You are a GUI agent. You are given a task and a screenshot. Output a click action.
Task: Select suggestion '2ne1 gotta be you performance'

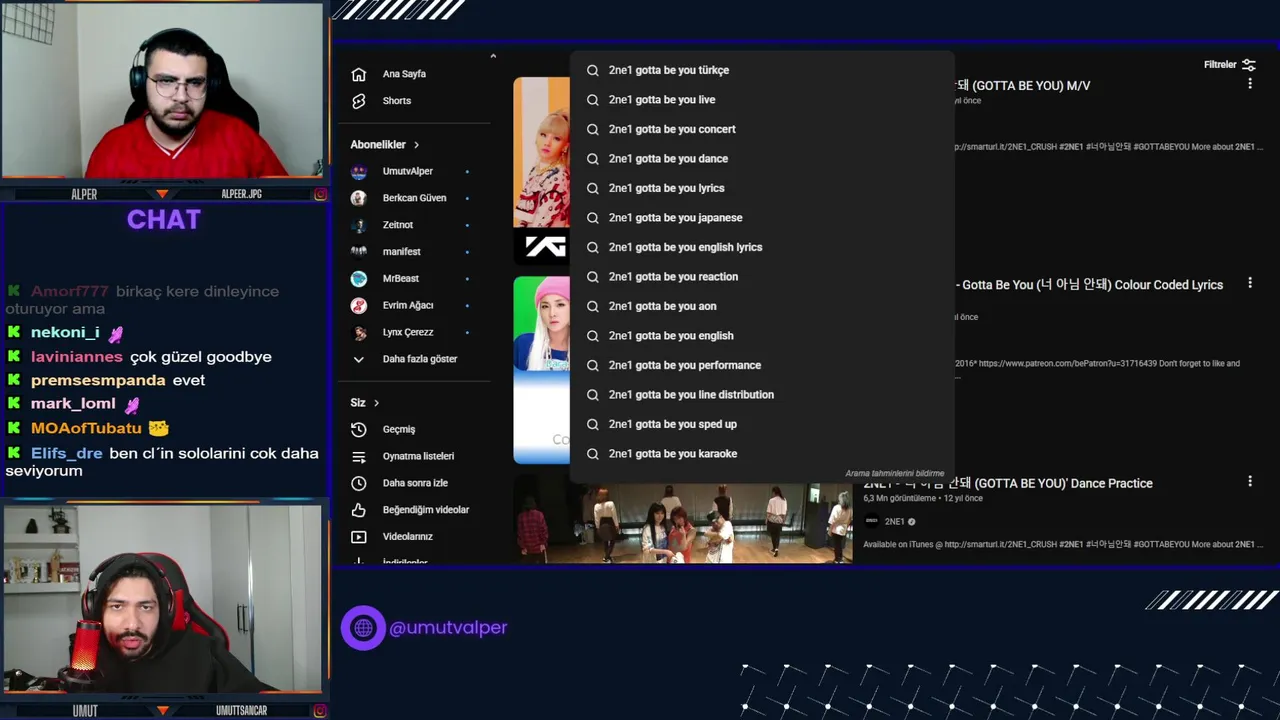pos(762,365)
